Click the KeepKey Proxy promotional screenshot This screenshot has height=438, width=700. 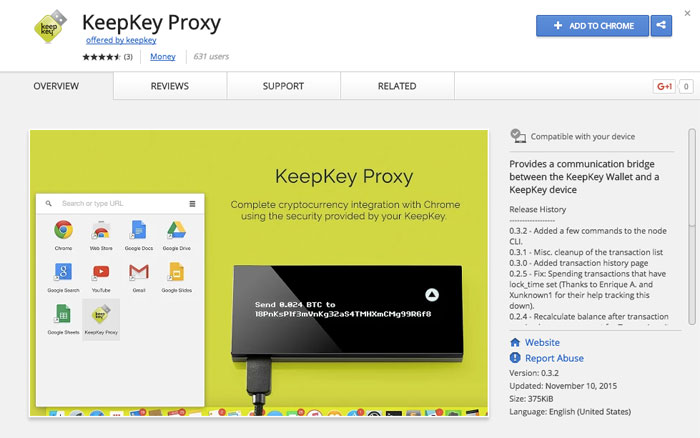pos(259,273)
